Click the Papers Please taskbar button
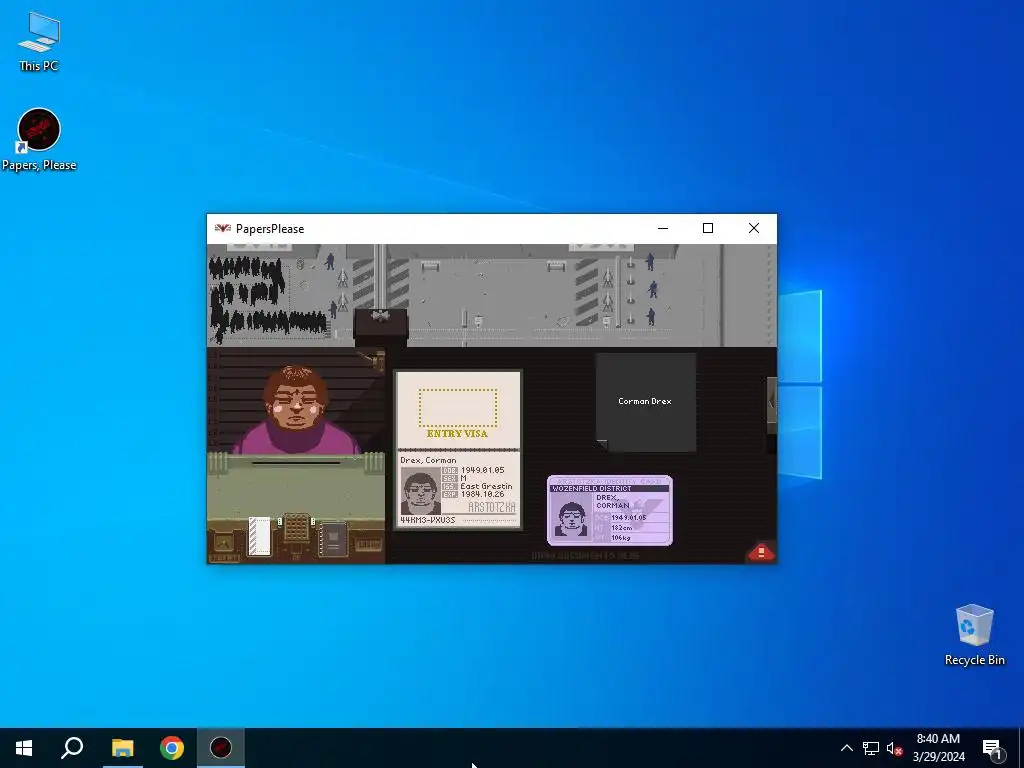 221,748
